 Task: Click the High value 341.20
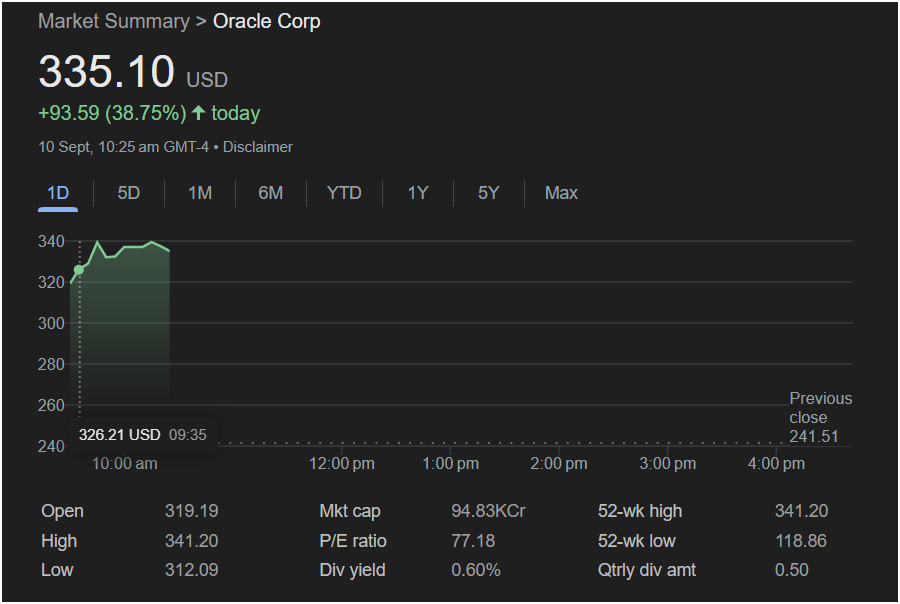coord(191,541)
